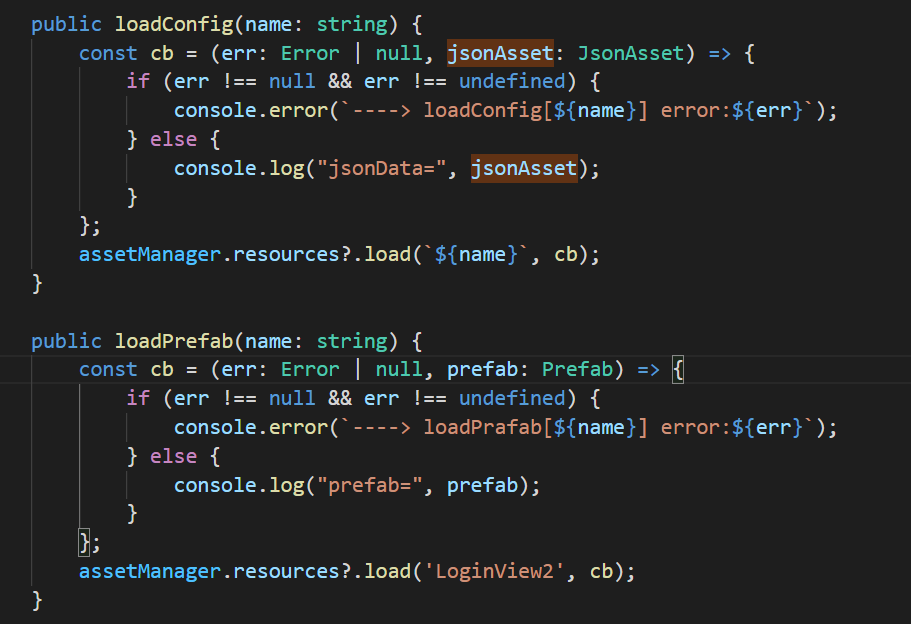Select highlighted jsonAsset parameter in cb signature

tap(500, 53)
